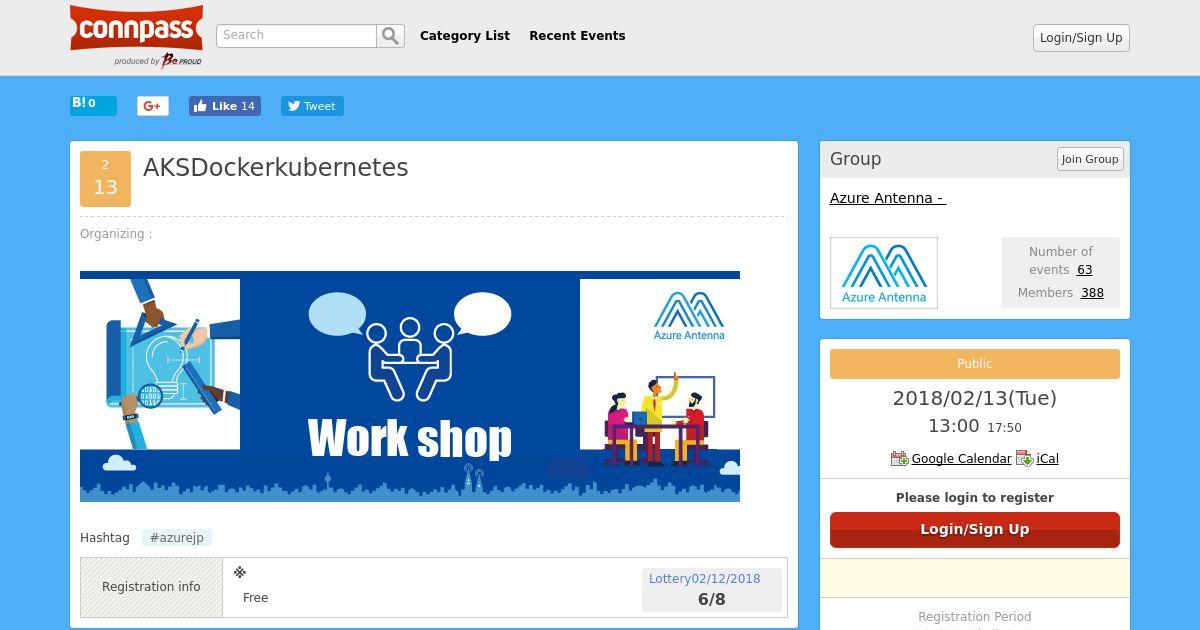The height and width of the screenshot is (630, 1200).
Task: Click the 2018/02/13(Tue) date text
Action: 975,398
